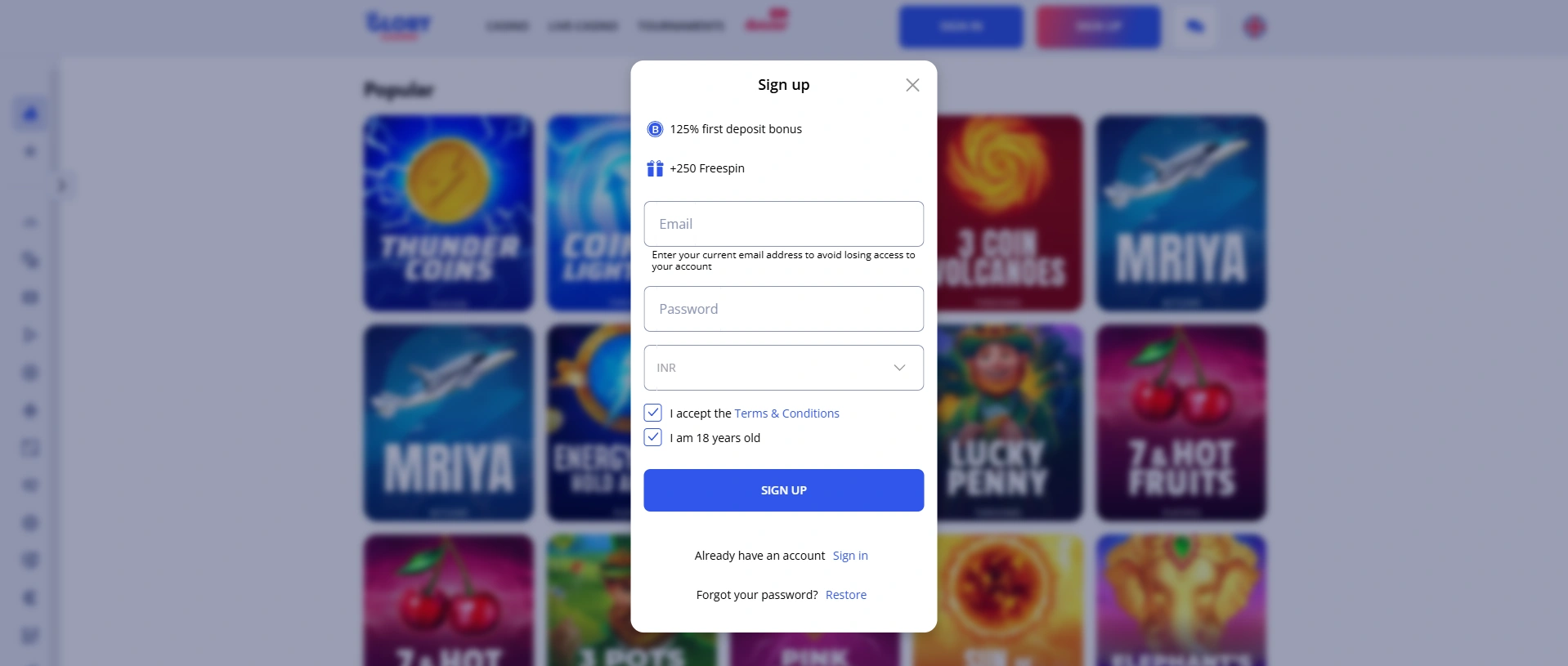Click the sidebar collapse arrow on the left edge
The height and width of the screenshot is (666, 1568).
pyautogui.click(x=64, y=185)
